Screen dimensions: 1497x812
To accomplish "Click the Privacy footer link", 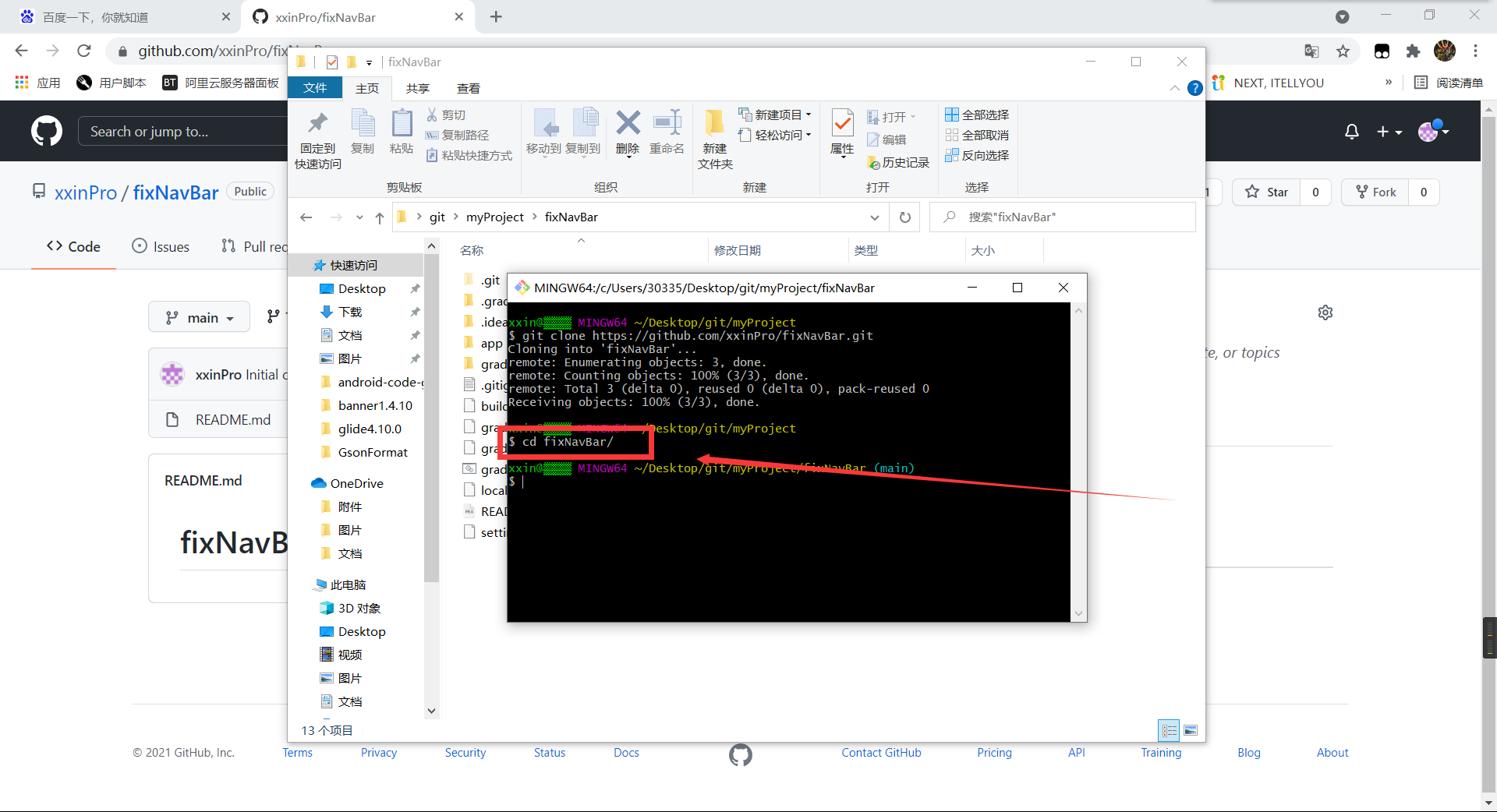I will tap(379, 753).
